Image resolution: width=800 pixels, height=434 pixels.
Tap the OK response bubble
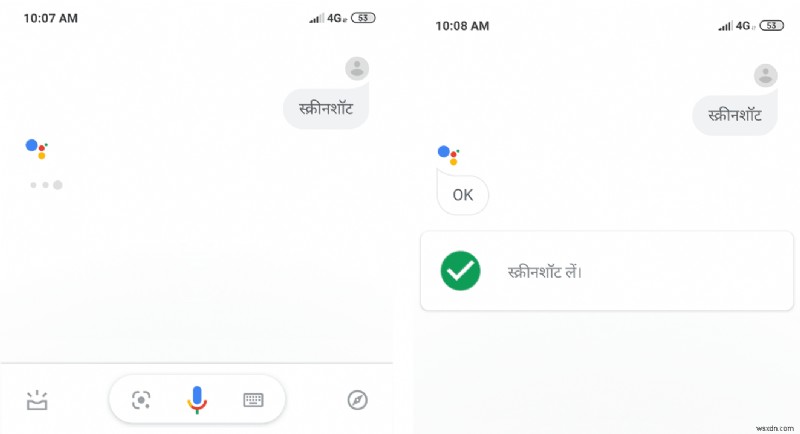coord(463,195)
